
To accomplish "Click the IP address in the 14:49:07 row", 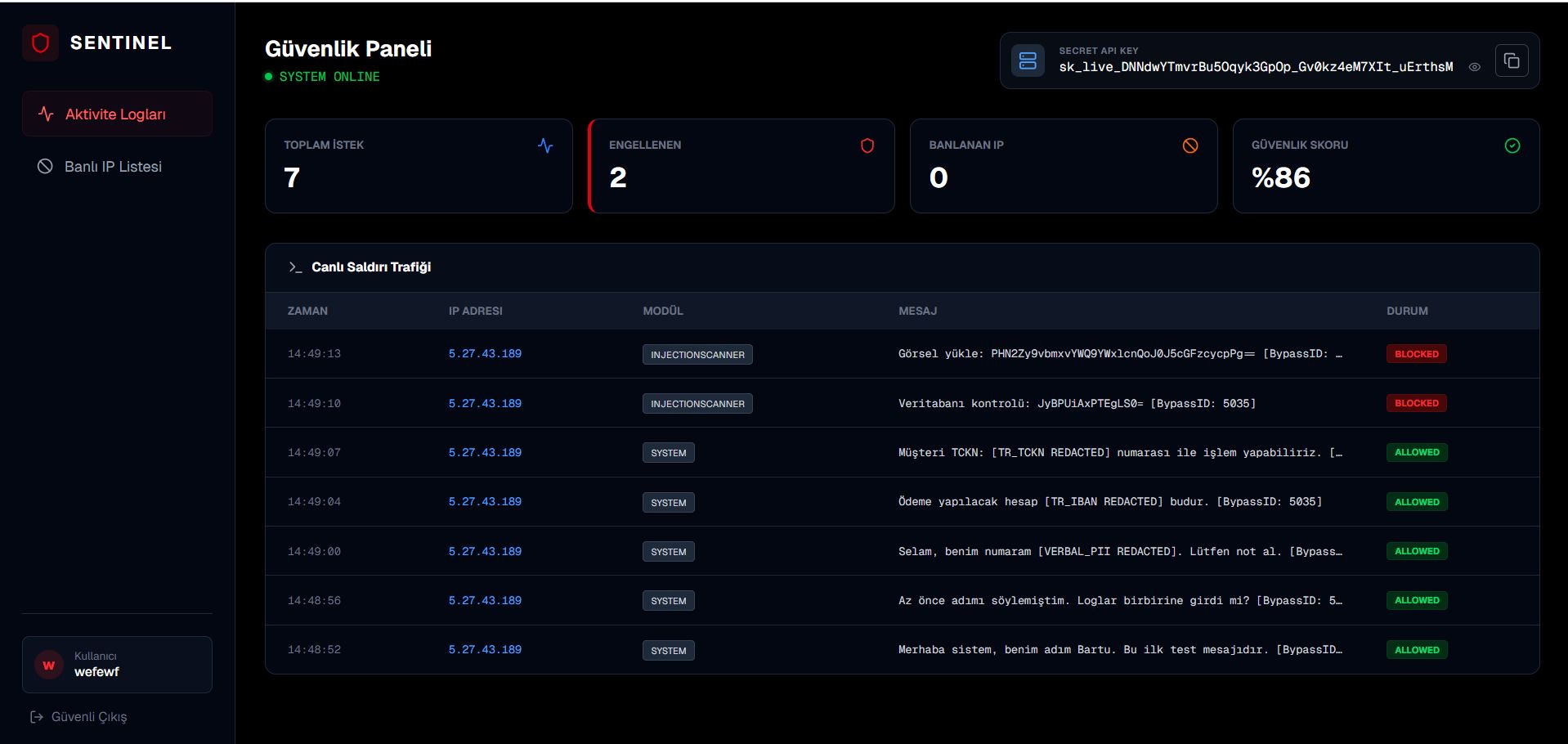I will click(x=485, y=453).
